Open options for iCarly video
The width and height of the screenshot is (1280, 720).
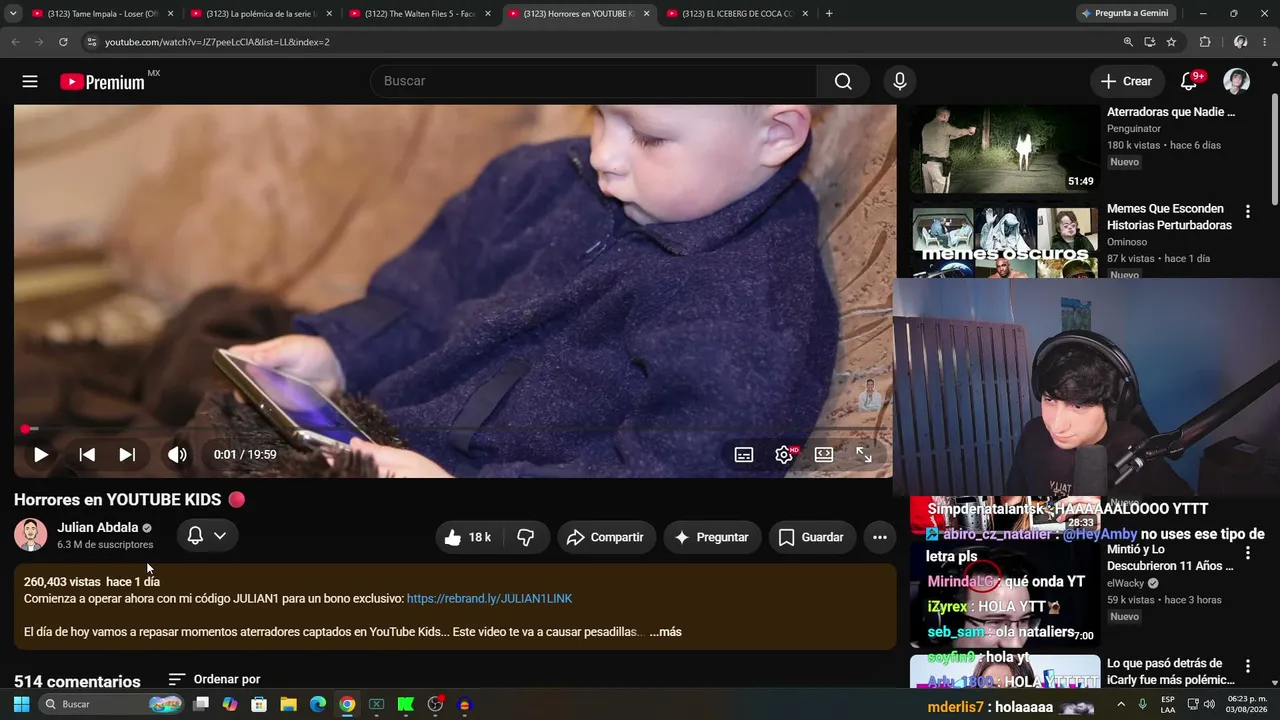point(1247,666)
